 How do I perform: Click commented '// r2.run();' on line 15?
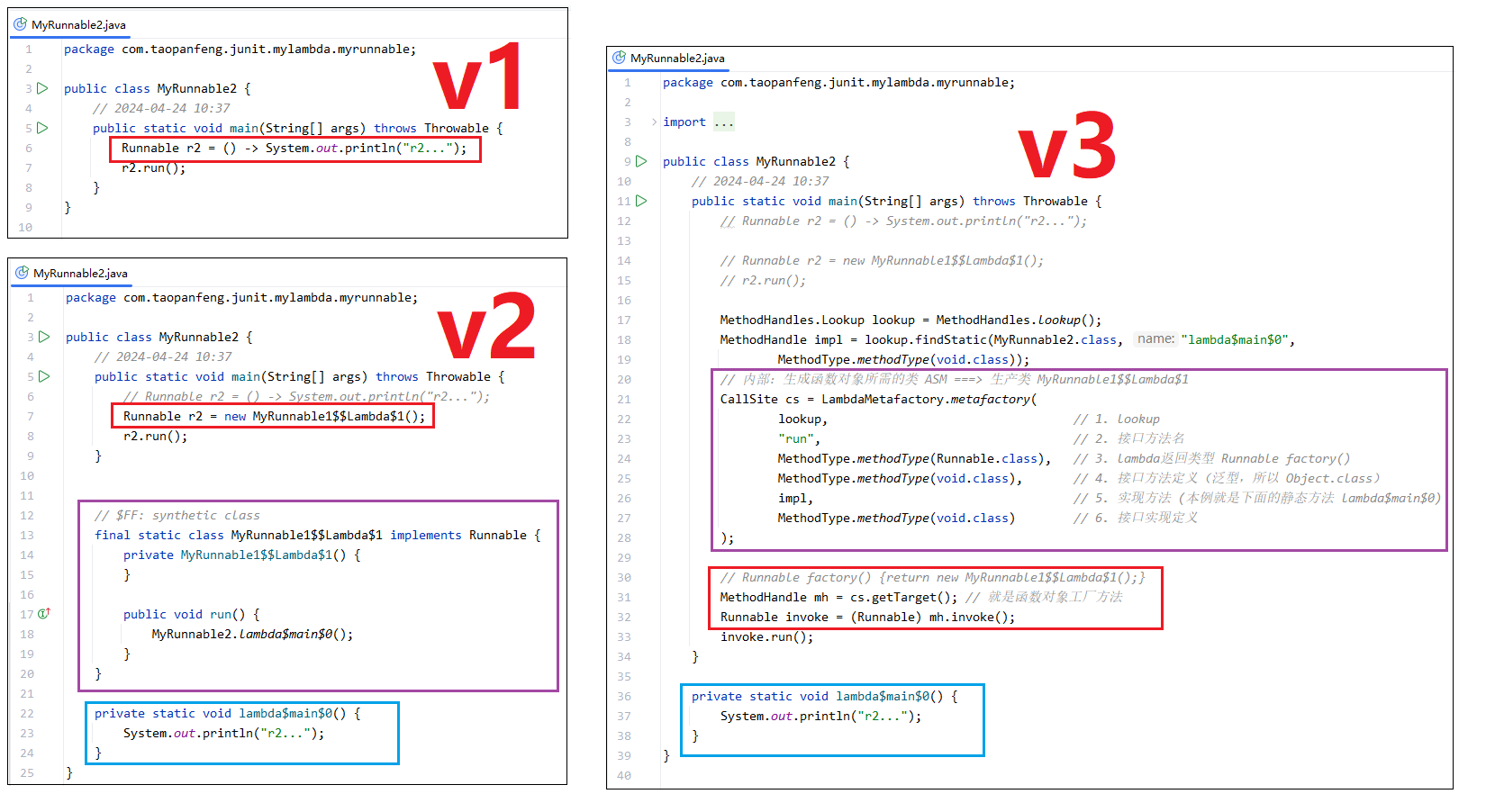tap(763, 281)
